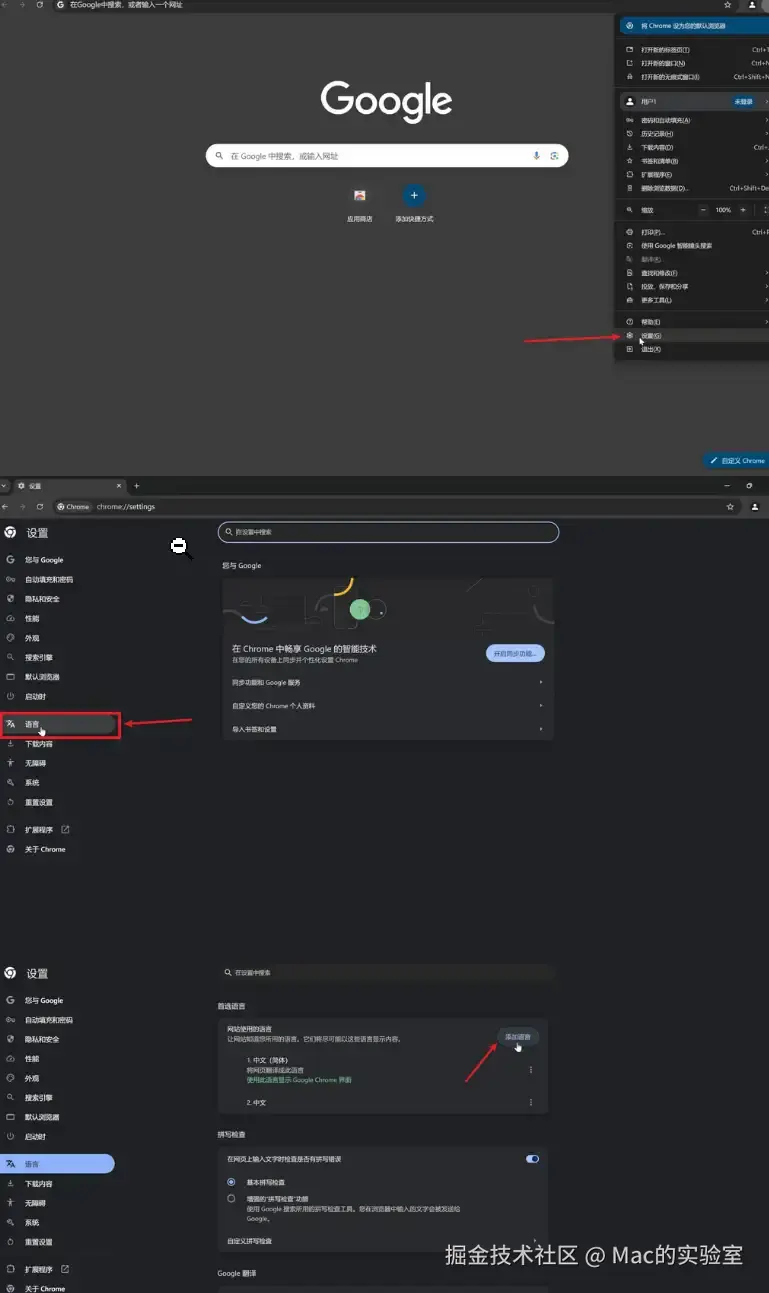The image size is (769, 1293).
Task: Reload the chrome://settings page
Action: coord(40,507)
